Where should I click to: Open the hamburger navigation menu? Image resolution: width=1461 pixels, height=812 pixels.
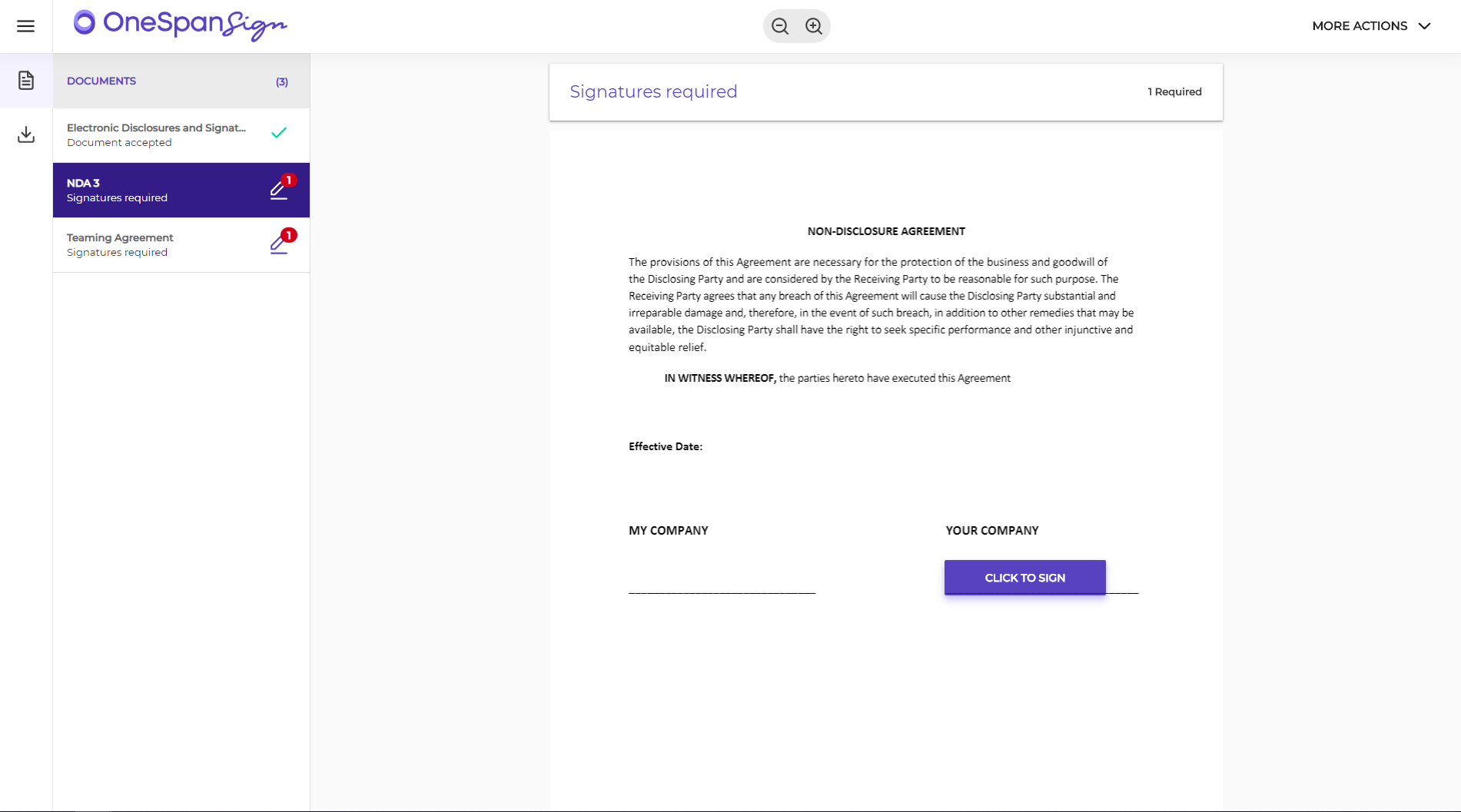(x=25, y=25)
